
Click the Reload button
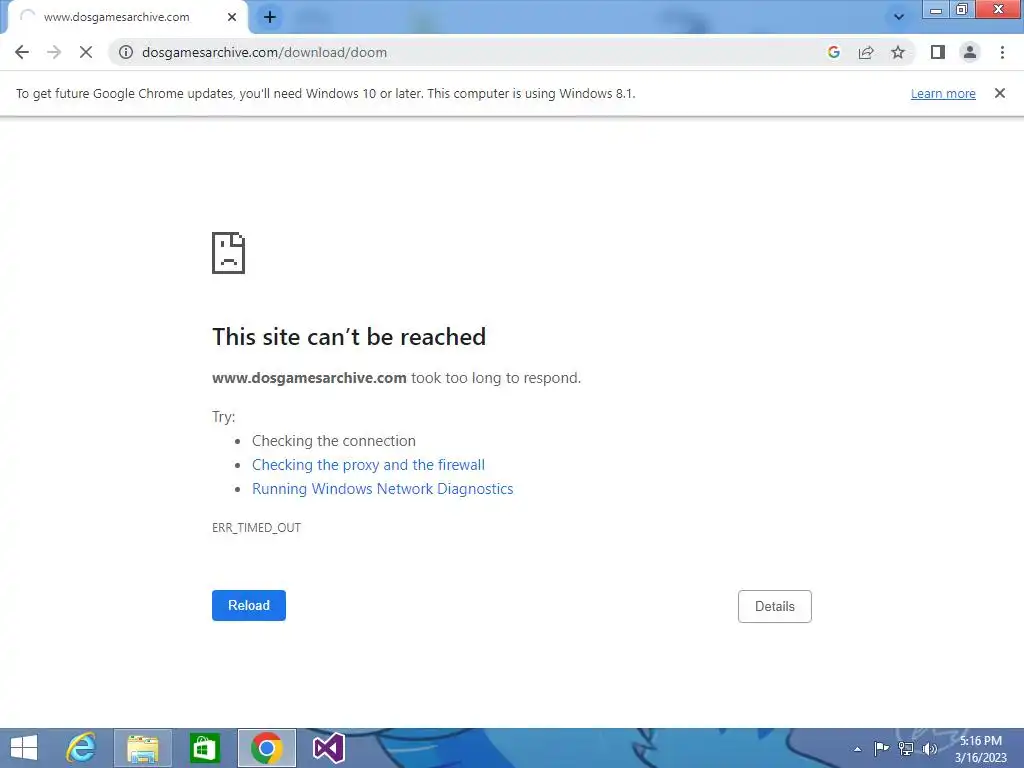(x=249, y=605)
